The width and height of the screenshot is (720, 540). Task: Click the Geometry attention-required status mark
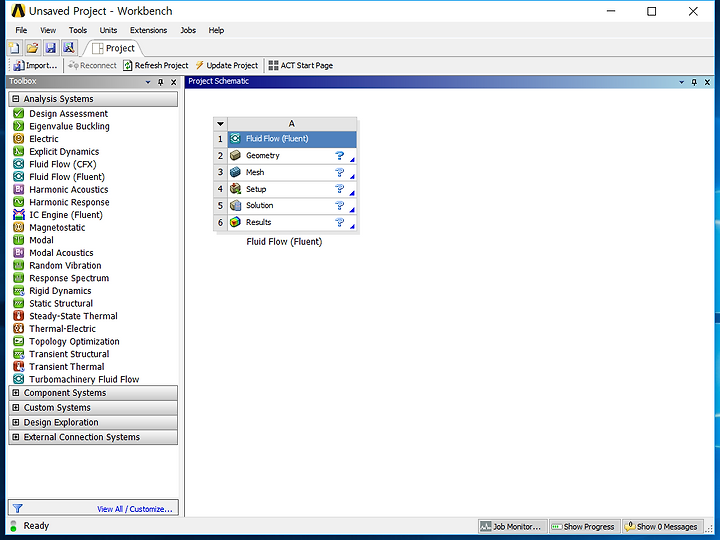pos(339,155)
